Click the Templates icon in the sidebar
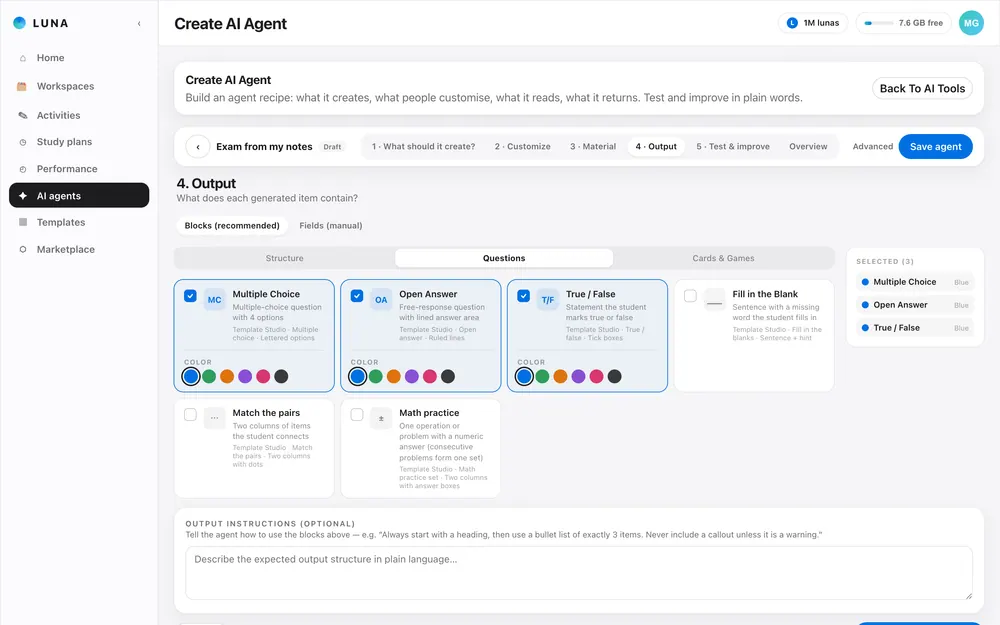 click(x=23, y=222)
